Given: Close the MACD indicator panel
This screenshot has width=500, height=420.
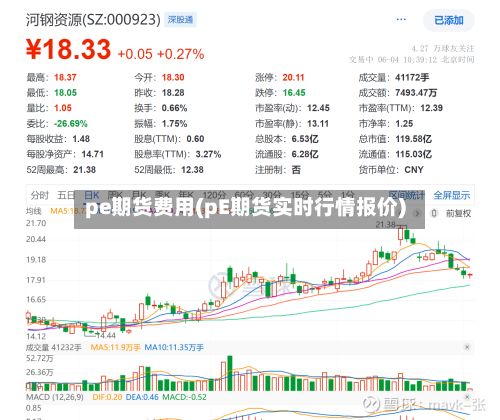Looking at the screenshot, I should tap(467, 397).
